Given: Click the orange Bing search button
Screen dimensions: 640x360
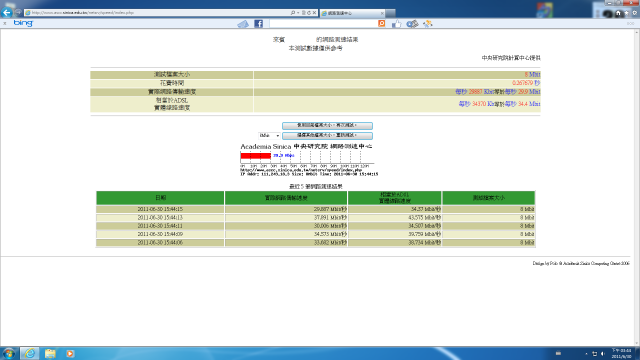Looking at the screenshot, I should pyautogui.click(x=382, y=24).
